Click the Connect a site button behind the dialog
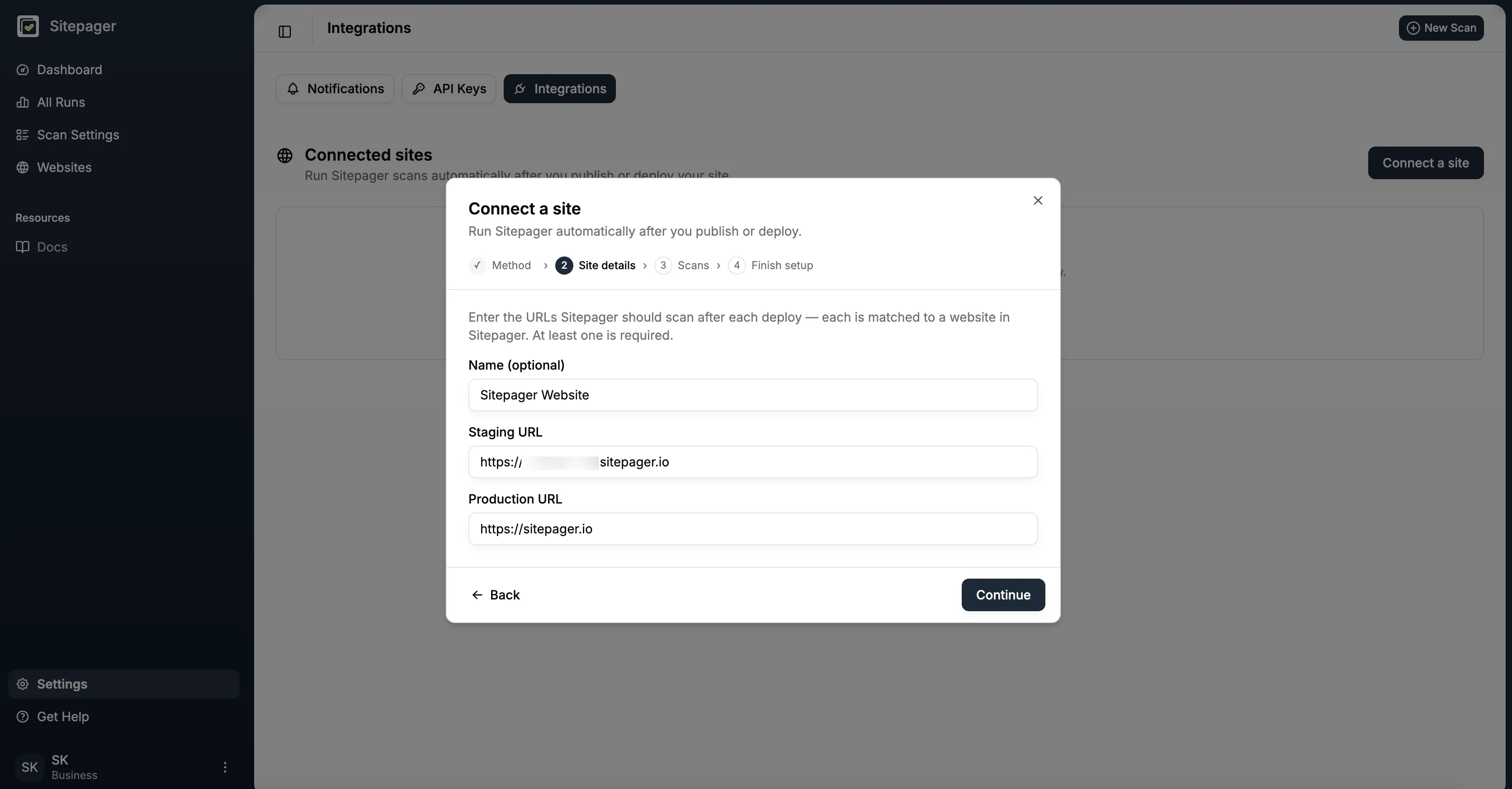Screen dimensions: 1512x789 tap(1426, 163)
